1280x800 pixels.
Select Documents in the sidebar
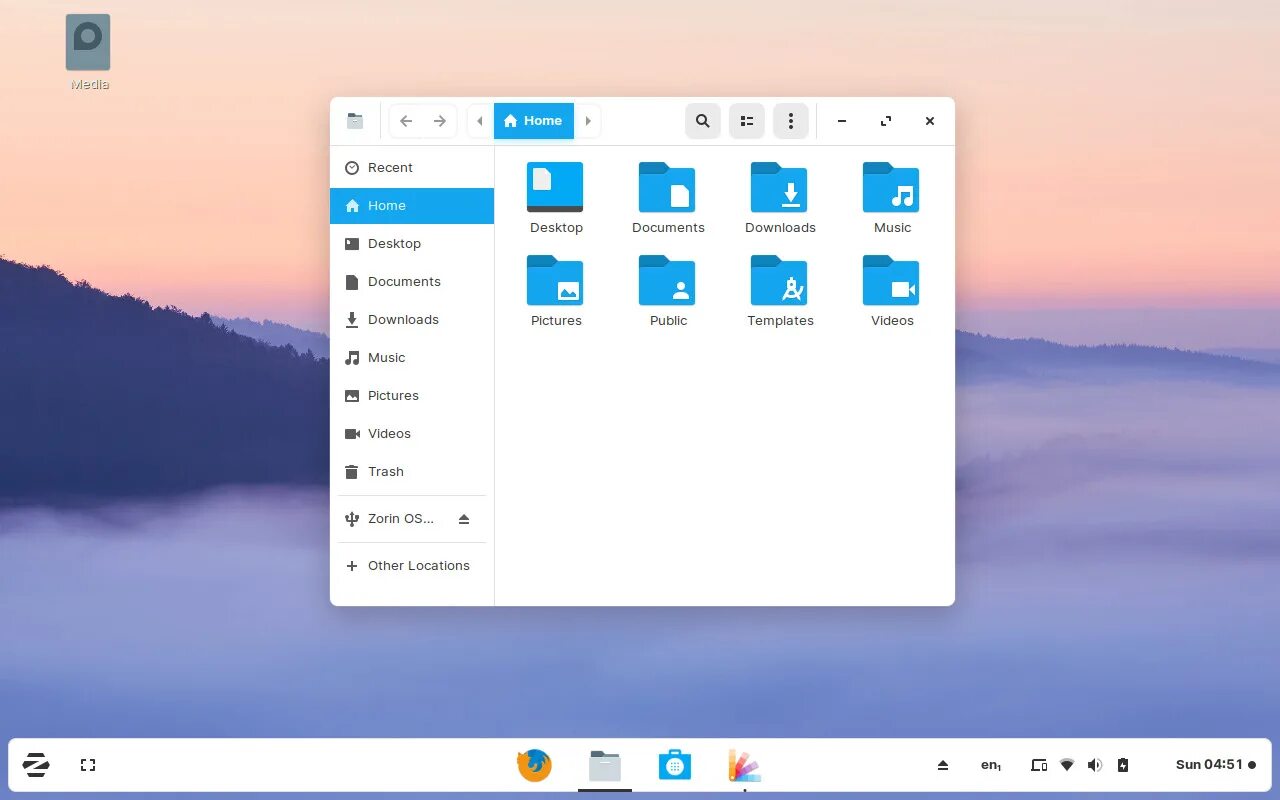(x=412, y=282)
